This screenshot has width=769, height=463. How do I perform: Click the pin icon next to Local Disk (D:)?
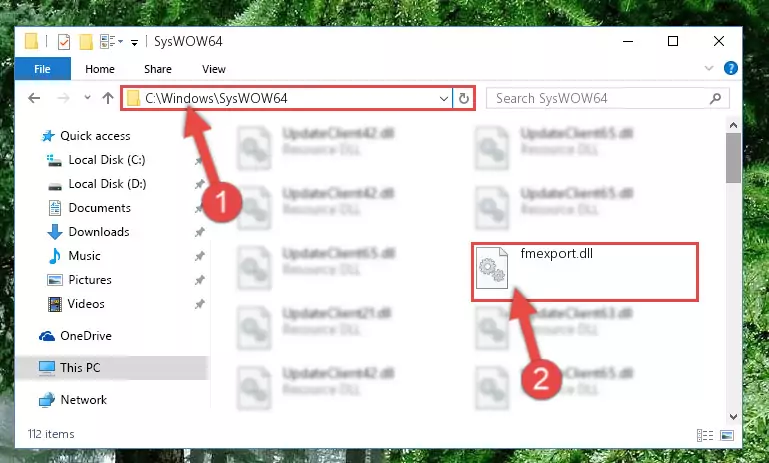point(199,184)
